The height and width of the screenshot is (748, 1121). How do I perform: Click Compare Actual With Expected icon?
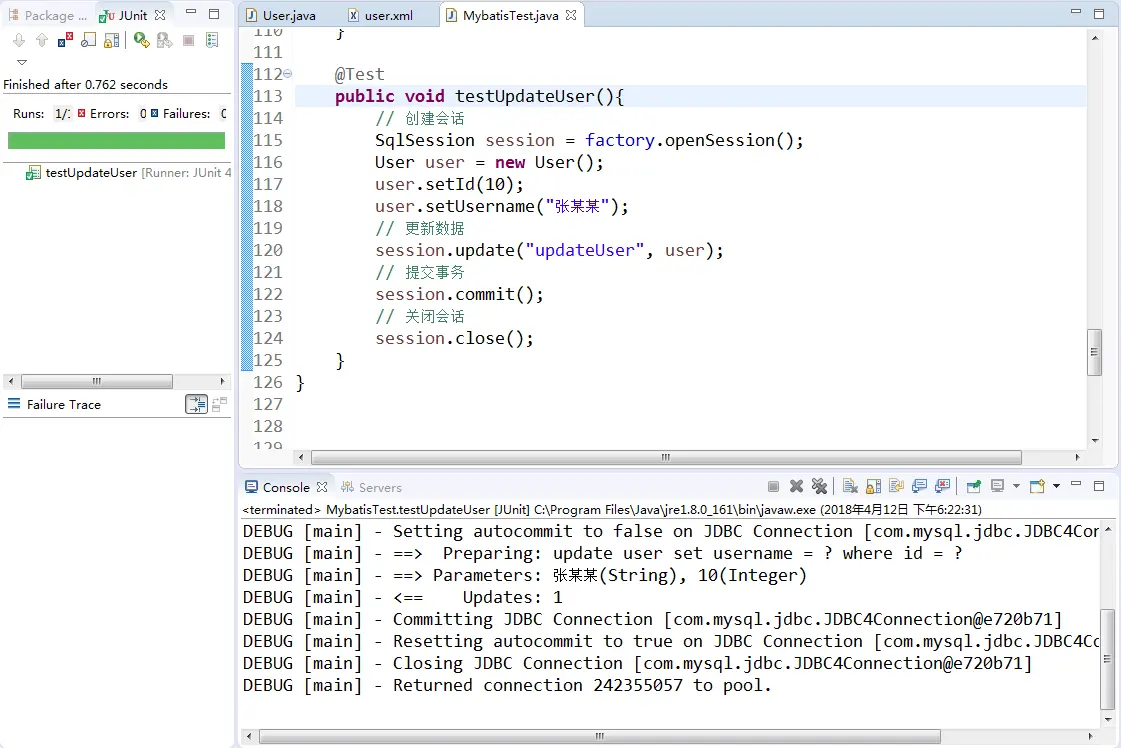point(219,404)
